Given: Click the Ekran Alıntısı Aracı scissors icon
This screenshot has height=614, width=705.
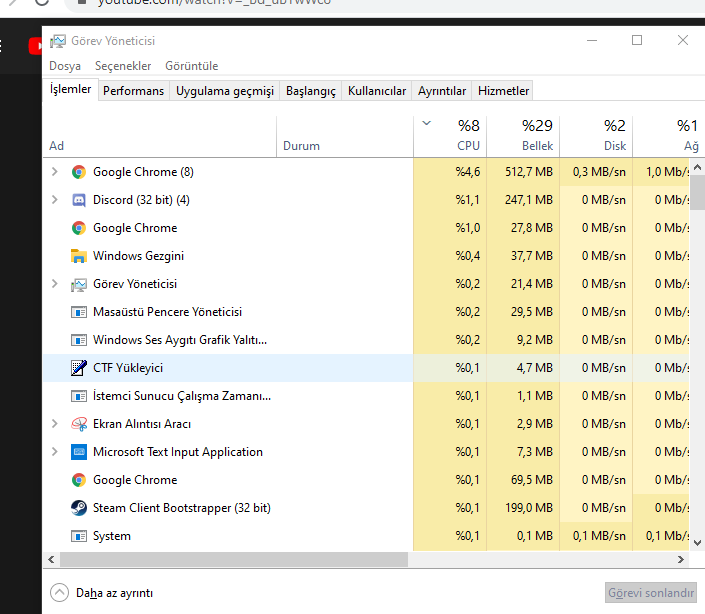Looking at the screenshot, I should click(x=79, y=424).
